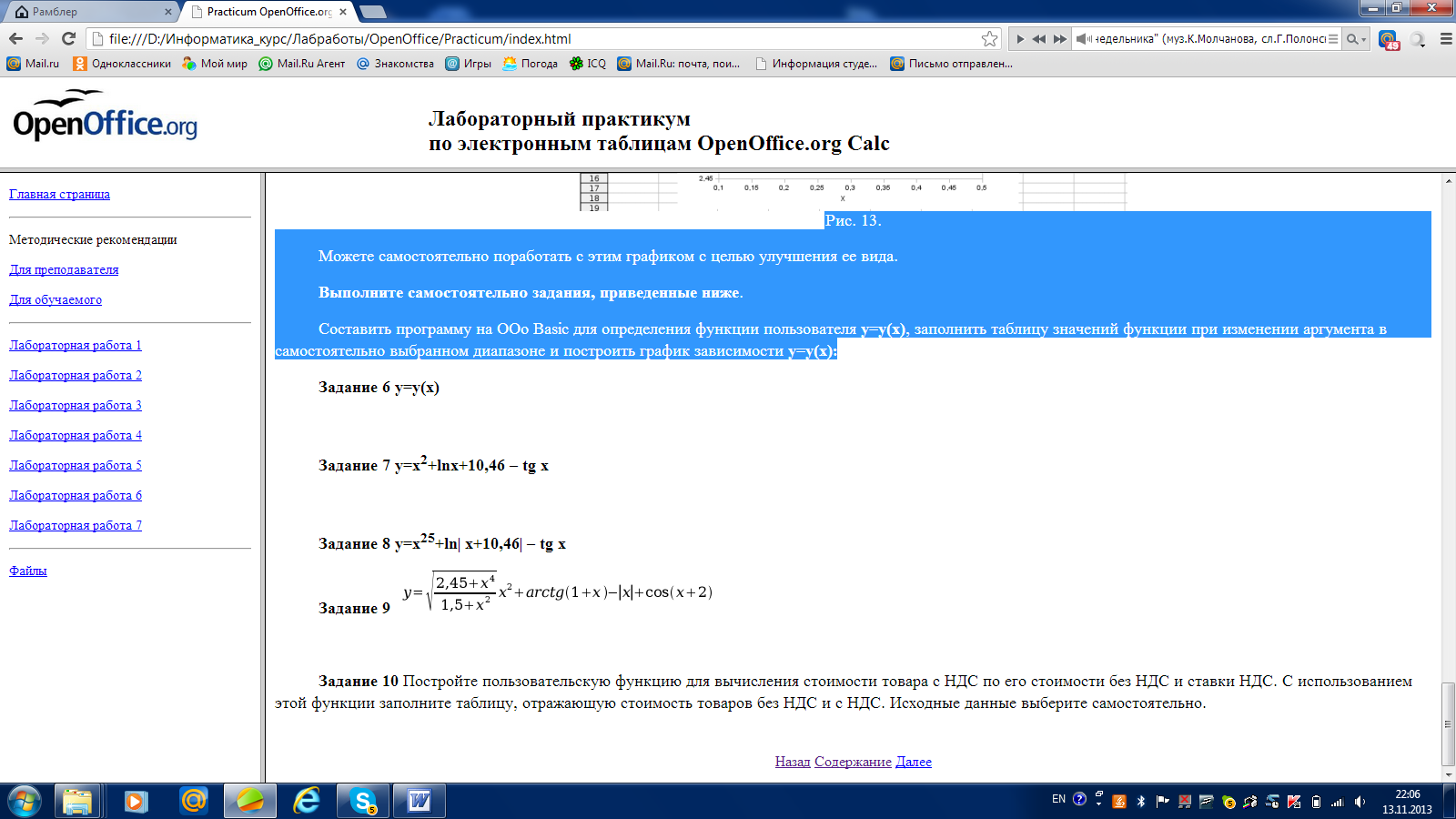This screenshot has width=1456, height=819.
Task: Open the Windows Start menu
Action: coord(25,801)
